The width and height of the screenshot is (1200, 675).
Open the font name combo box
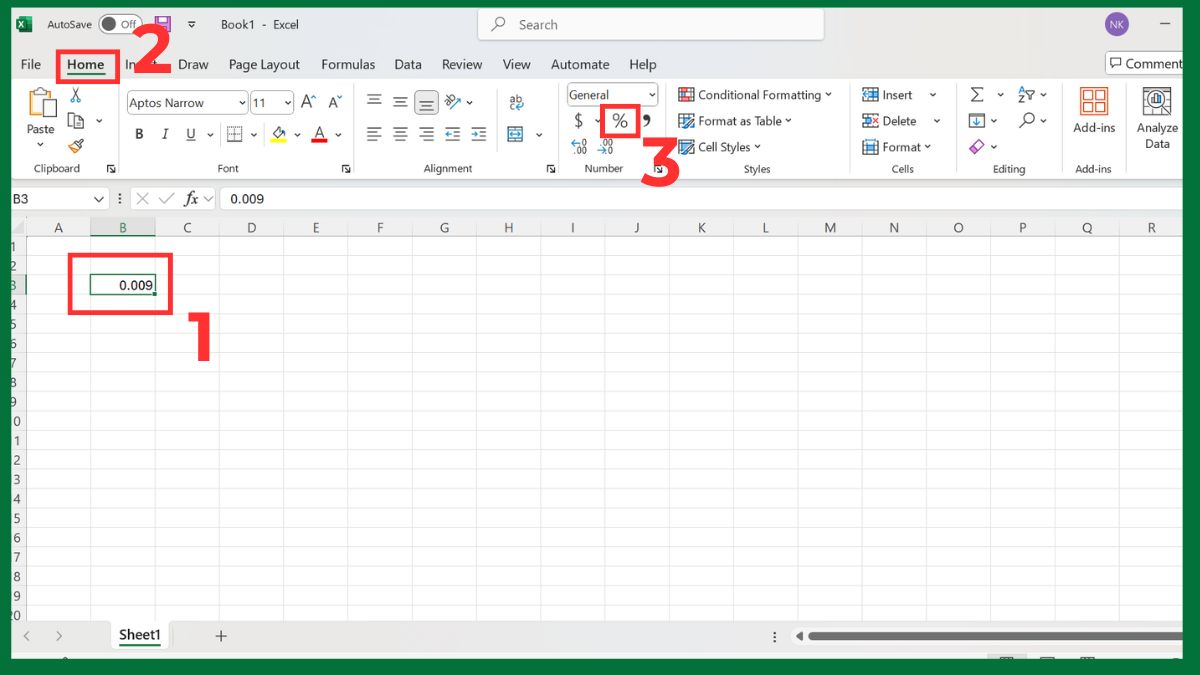(186, 102)
